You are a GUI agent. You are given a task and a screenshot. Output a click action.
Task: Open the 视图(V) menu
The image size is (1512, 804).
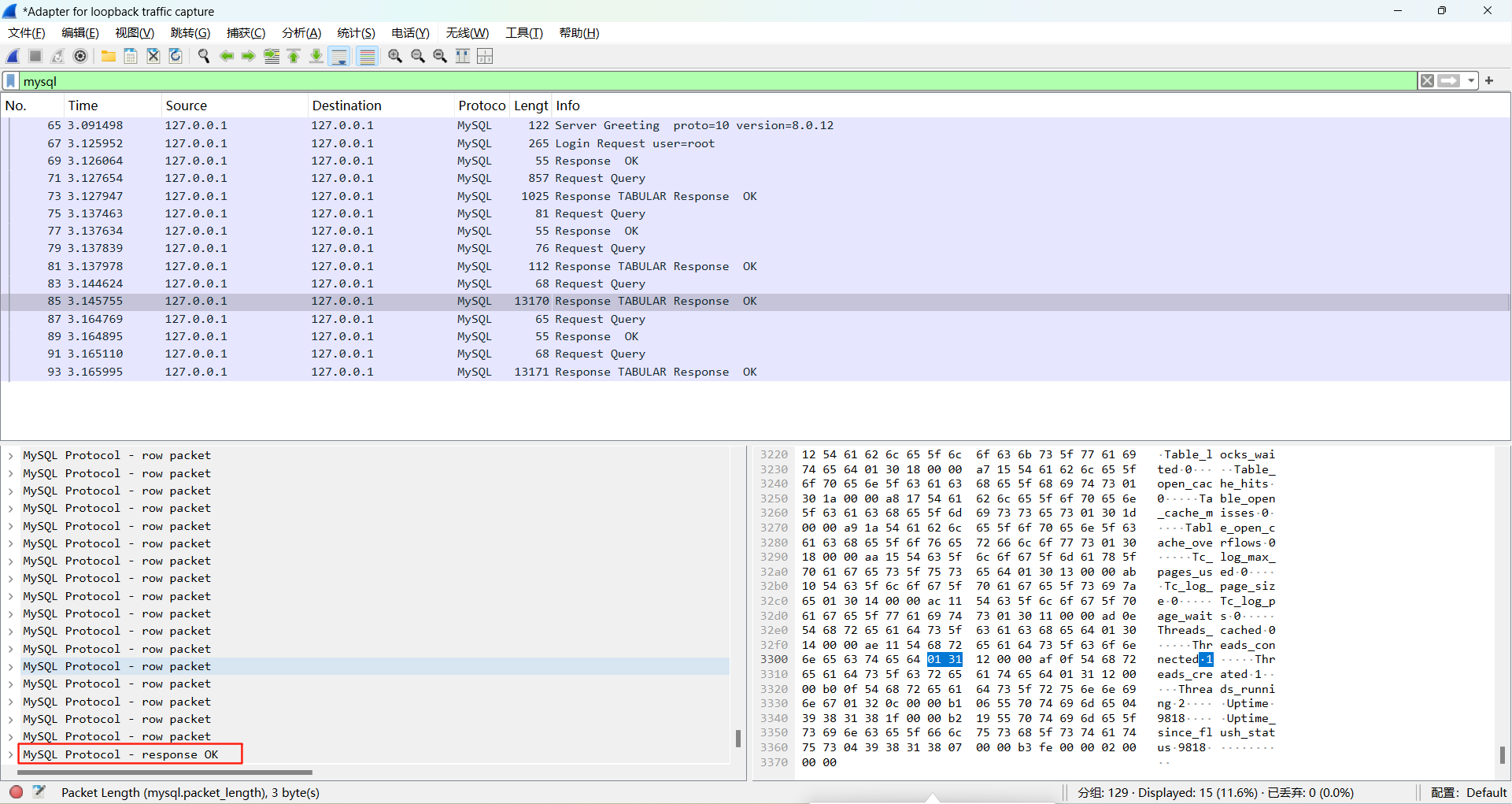click(x=135, y=33)
